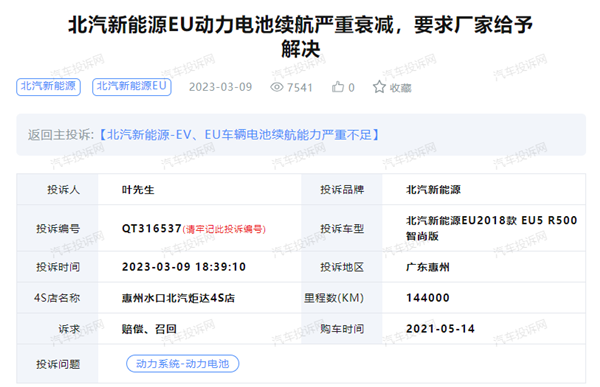Viewport: 600px width, 387px height.
Task: Click the 投诉编号 row label
Action: [58, 229]
